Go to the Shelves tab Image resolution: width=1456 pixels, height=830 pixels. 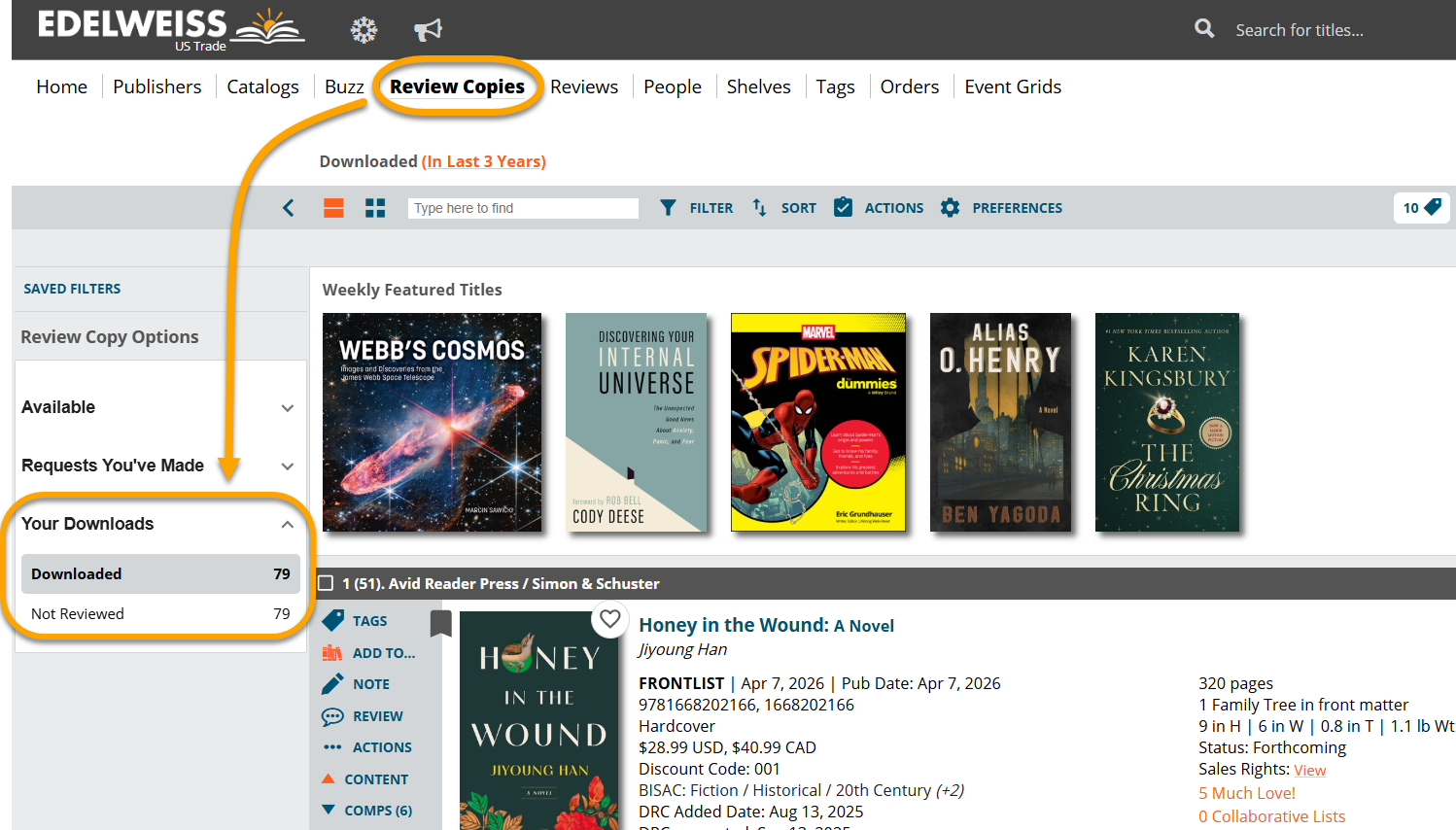click(758, 86)
